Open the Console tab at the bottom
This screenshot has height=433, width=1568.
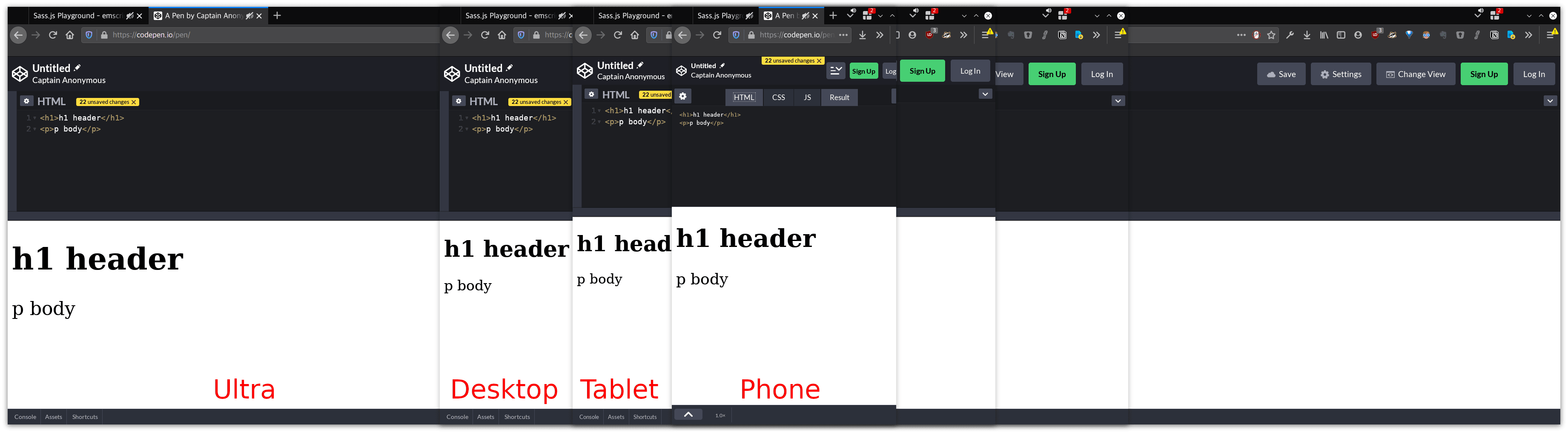tap(25, 416)
